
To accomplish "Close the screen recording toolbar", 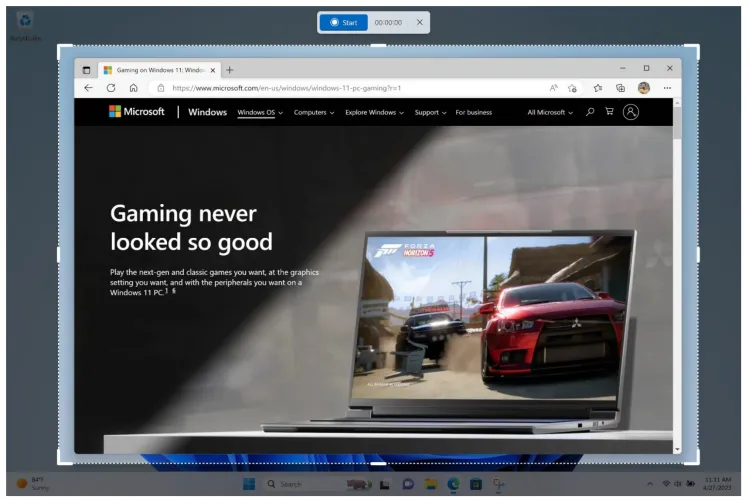I will click(x=420, y=22).
